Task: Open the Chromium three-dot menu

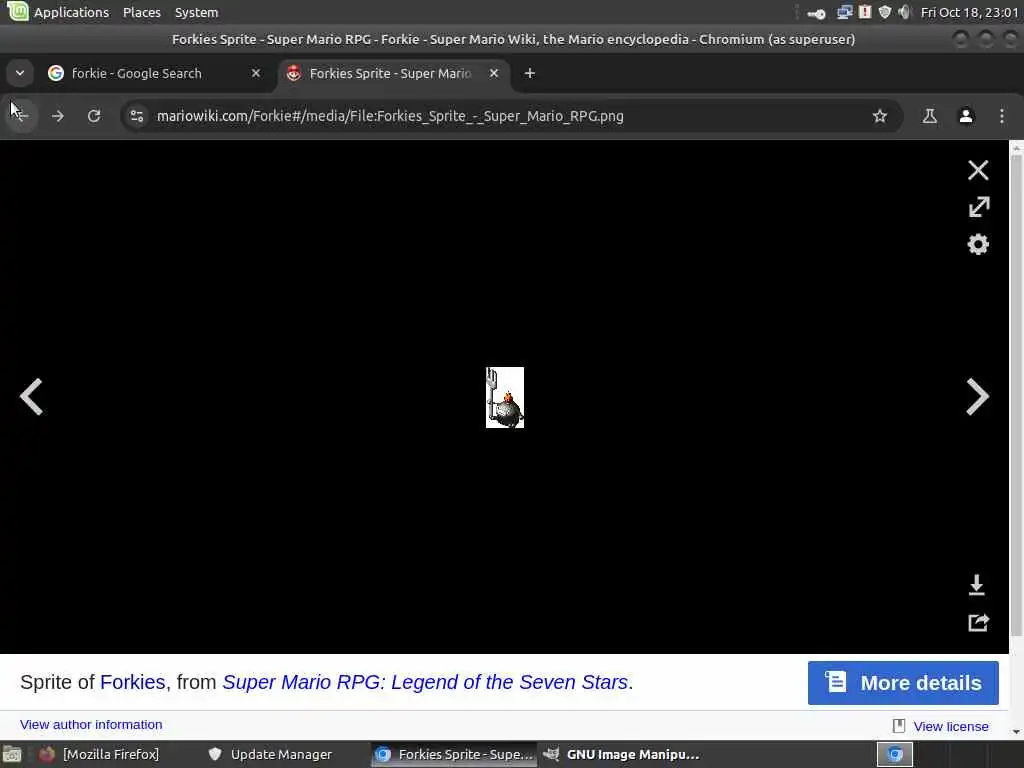Action: 1002,116
